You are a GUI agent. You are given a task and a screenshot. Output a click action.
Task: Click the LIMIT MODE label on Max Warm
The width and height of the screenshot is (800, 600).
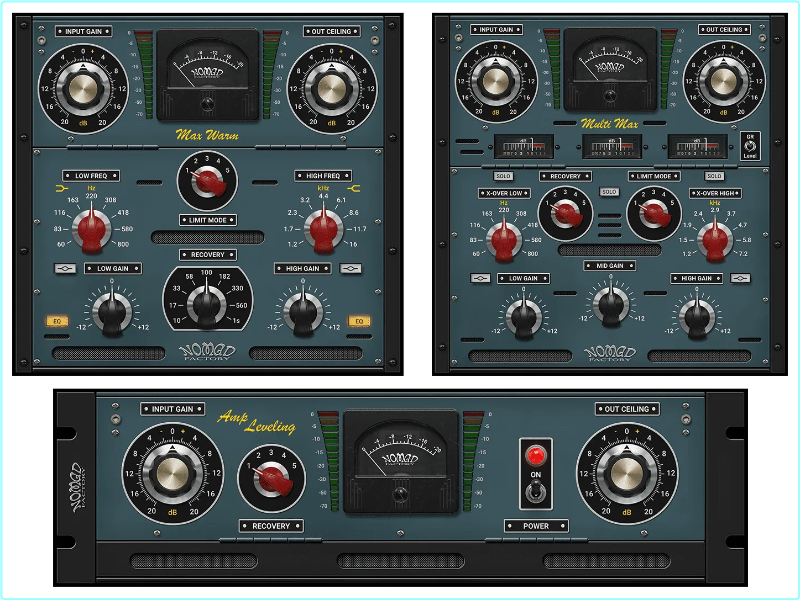tap(208, 220)
